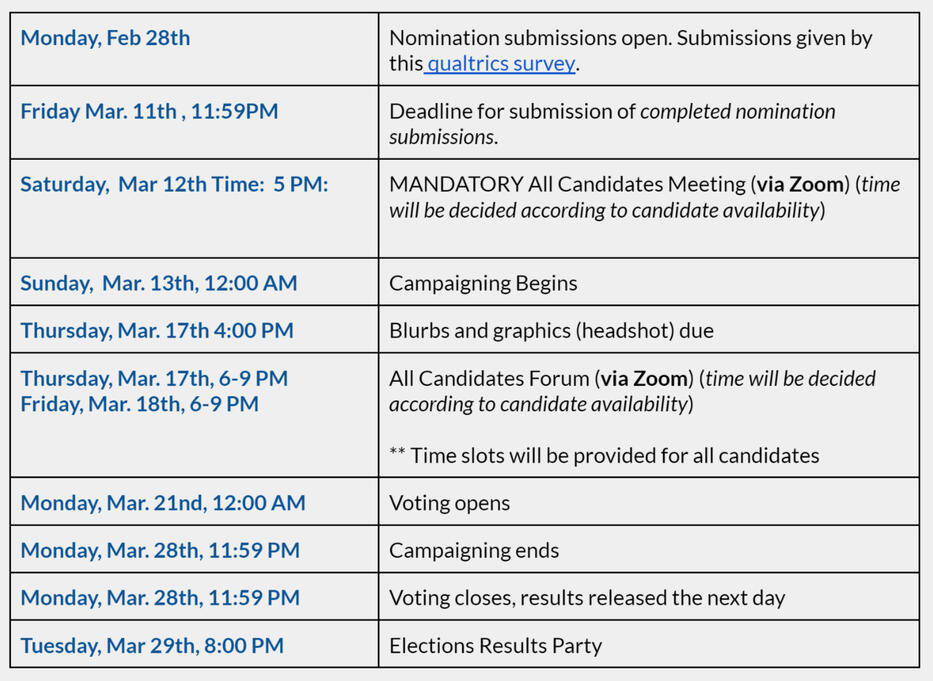The height and width of the screenshot is (681, 933).
Task: Select the "Campaigning ends" cell
Action: [x=474, y=550]
